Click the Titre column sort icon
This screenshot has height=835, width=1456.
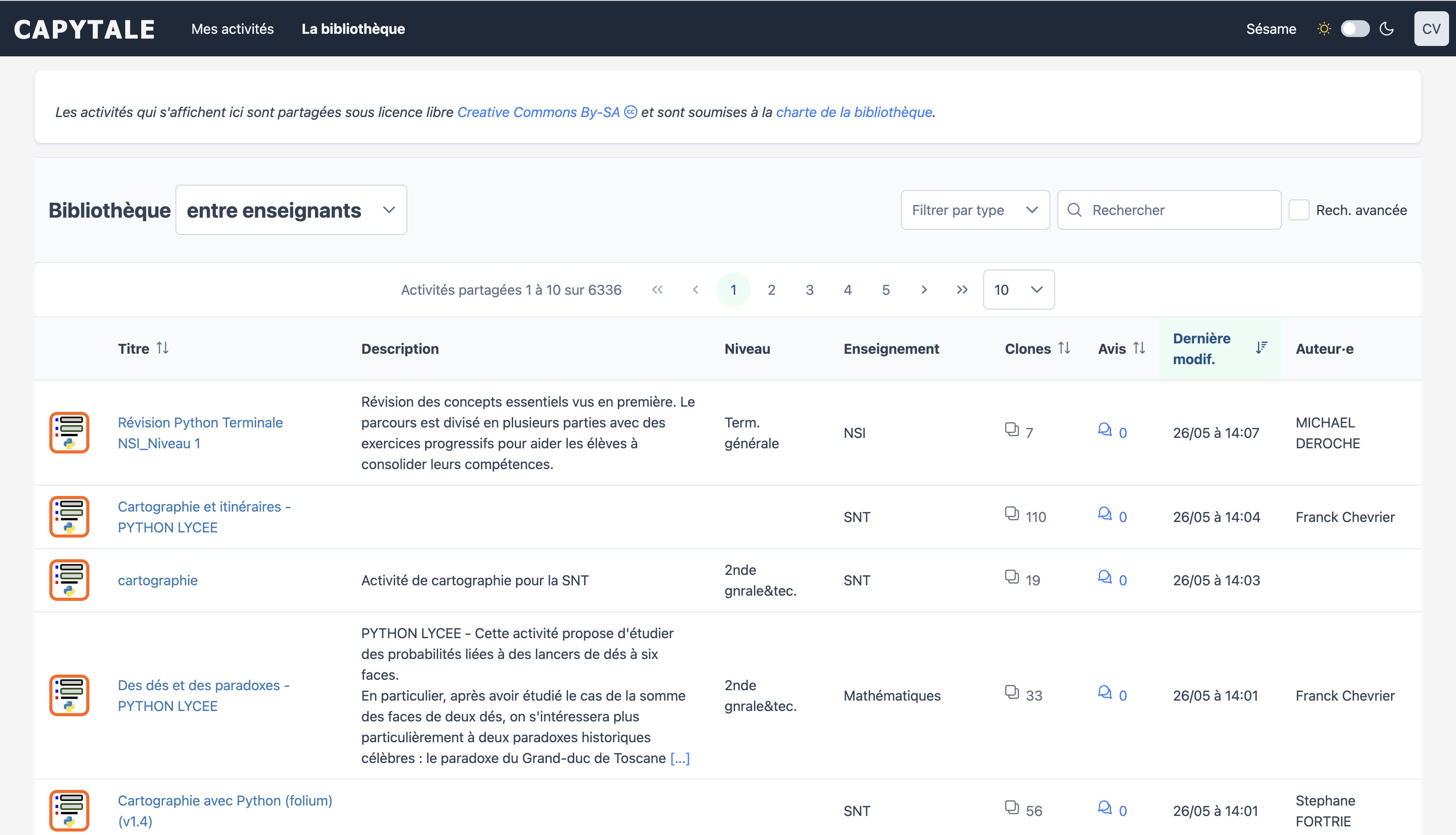[162, 348]
